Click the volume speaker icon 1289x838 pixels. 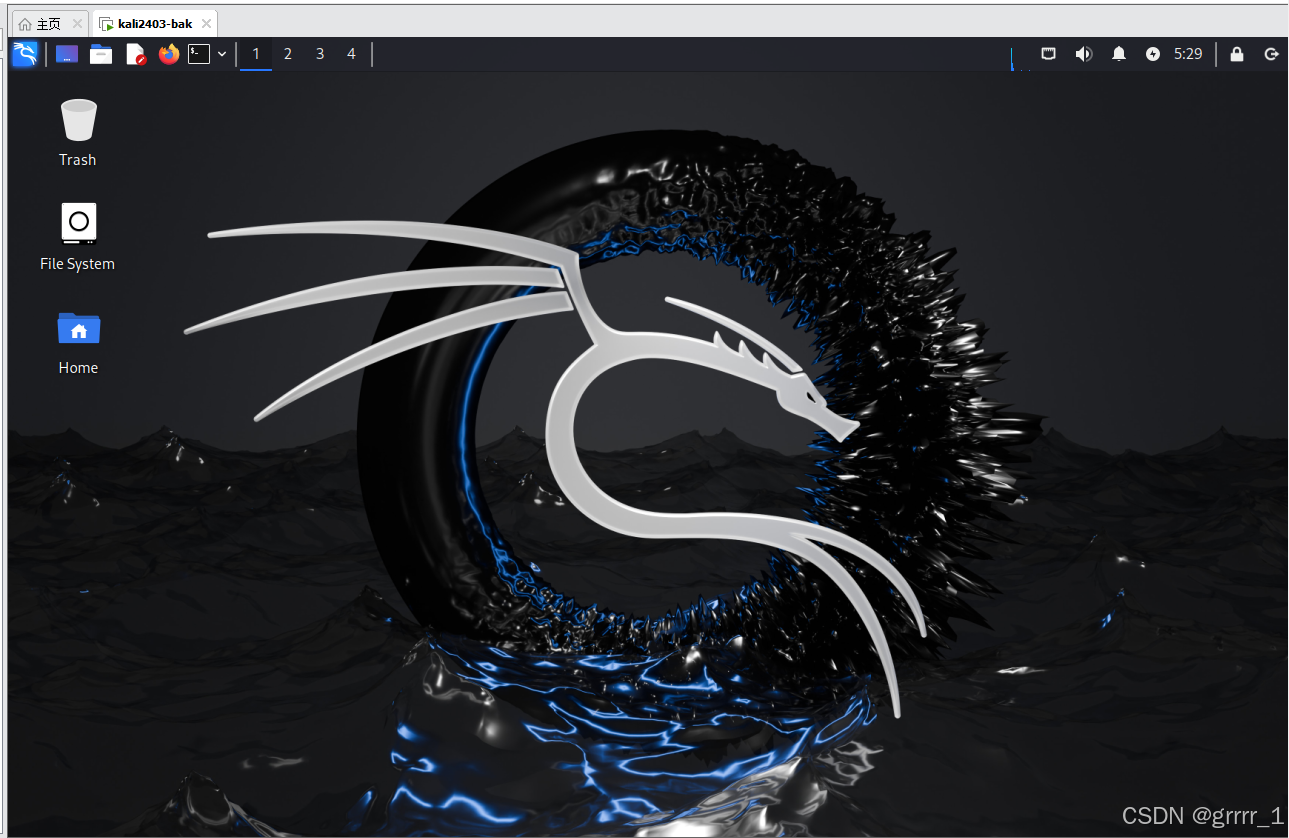point(1084,54)
